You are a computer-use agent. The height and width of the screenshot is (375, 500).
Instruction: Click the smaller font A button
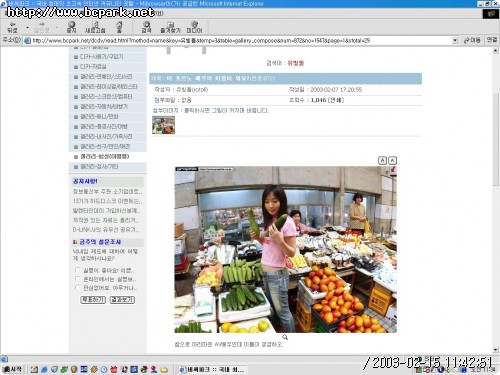(x=393, y=161)
